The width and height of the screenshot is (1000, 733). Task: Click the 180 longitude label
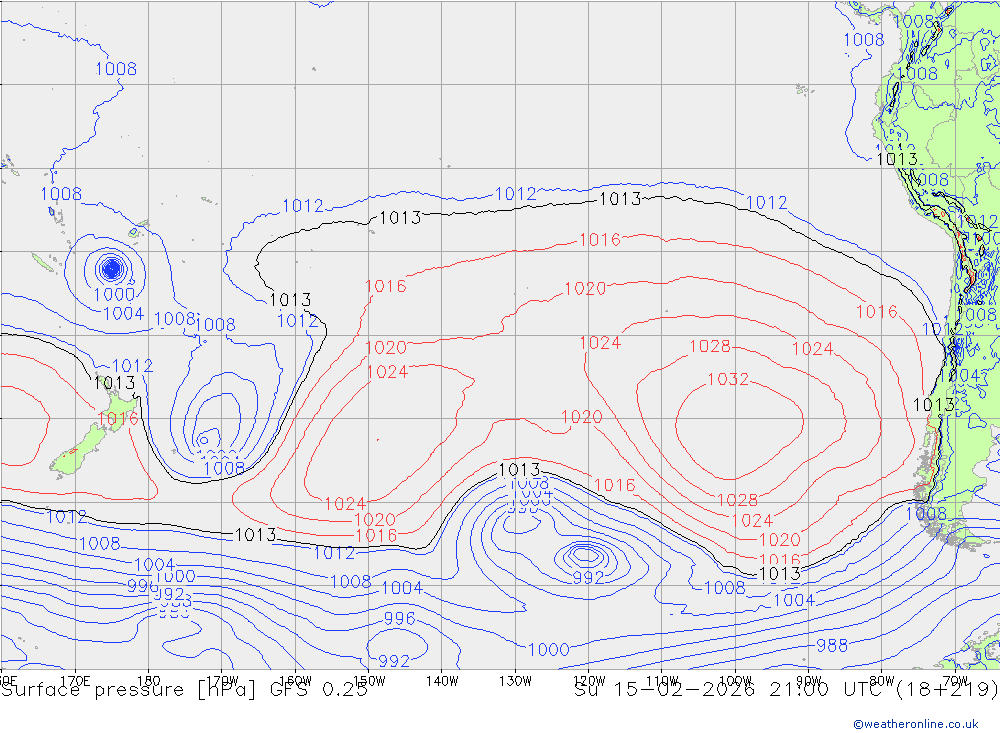pyautogui.click(x=149, y=681)
